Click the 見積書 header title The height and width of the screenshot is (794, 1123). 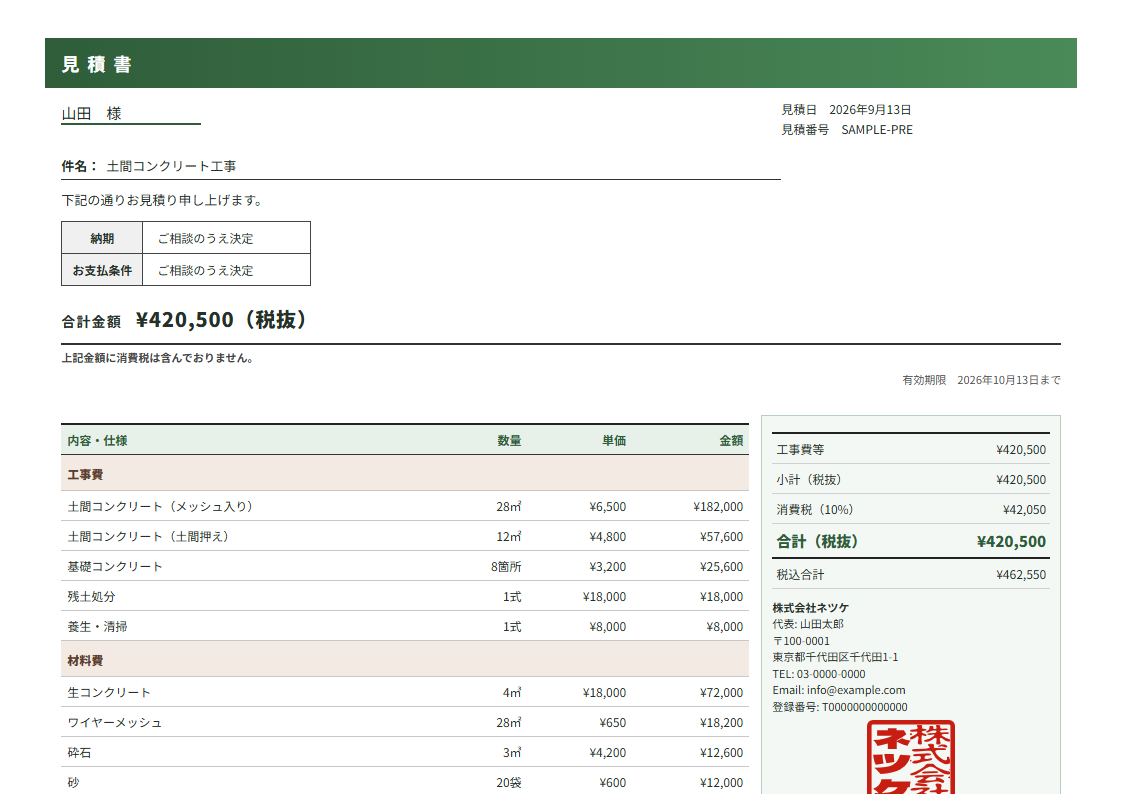tap(96, 64)
